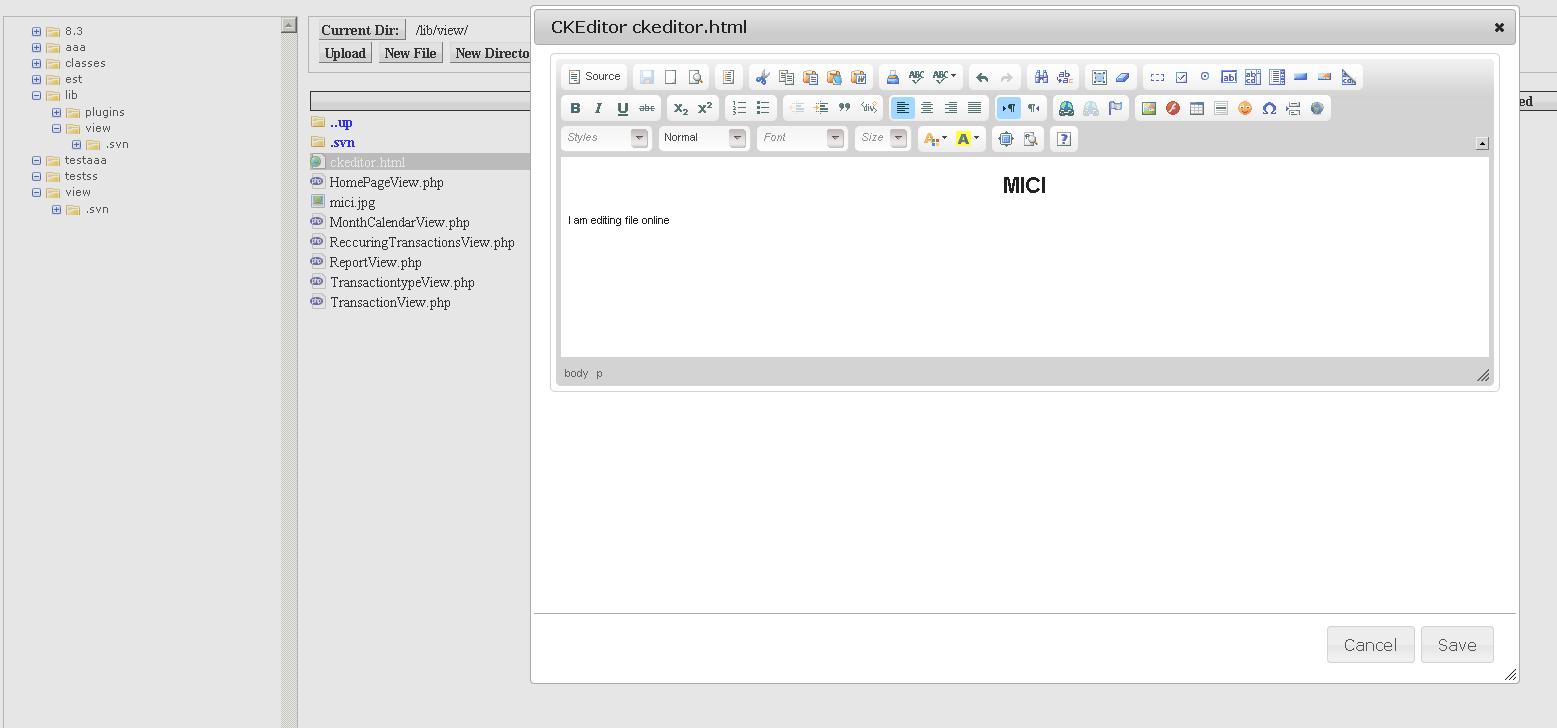Screen dimensions: 1557x728
Task: Click the Cut scissors icon
Action: tap(762, 77)
